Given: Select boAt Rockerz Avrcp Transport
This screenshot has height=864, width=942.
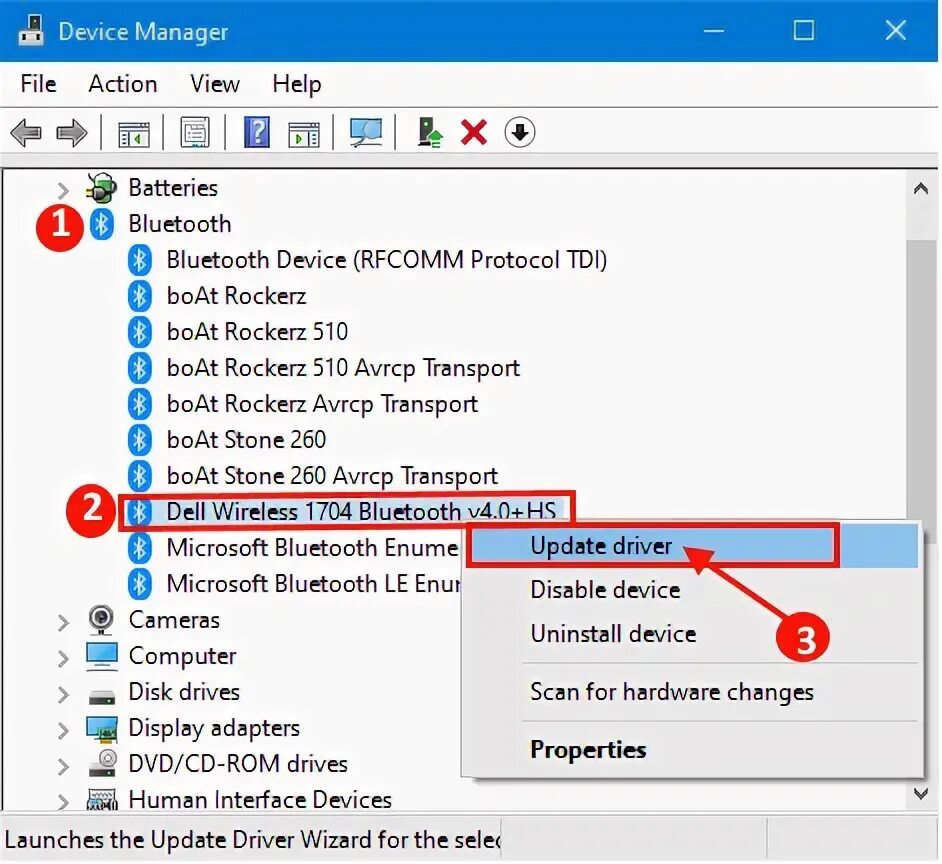Looking at the screenshot, I should [322, 404].
